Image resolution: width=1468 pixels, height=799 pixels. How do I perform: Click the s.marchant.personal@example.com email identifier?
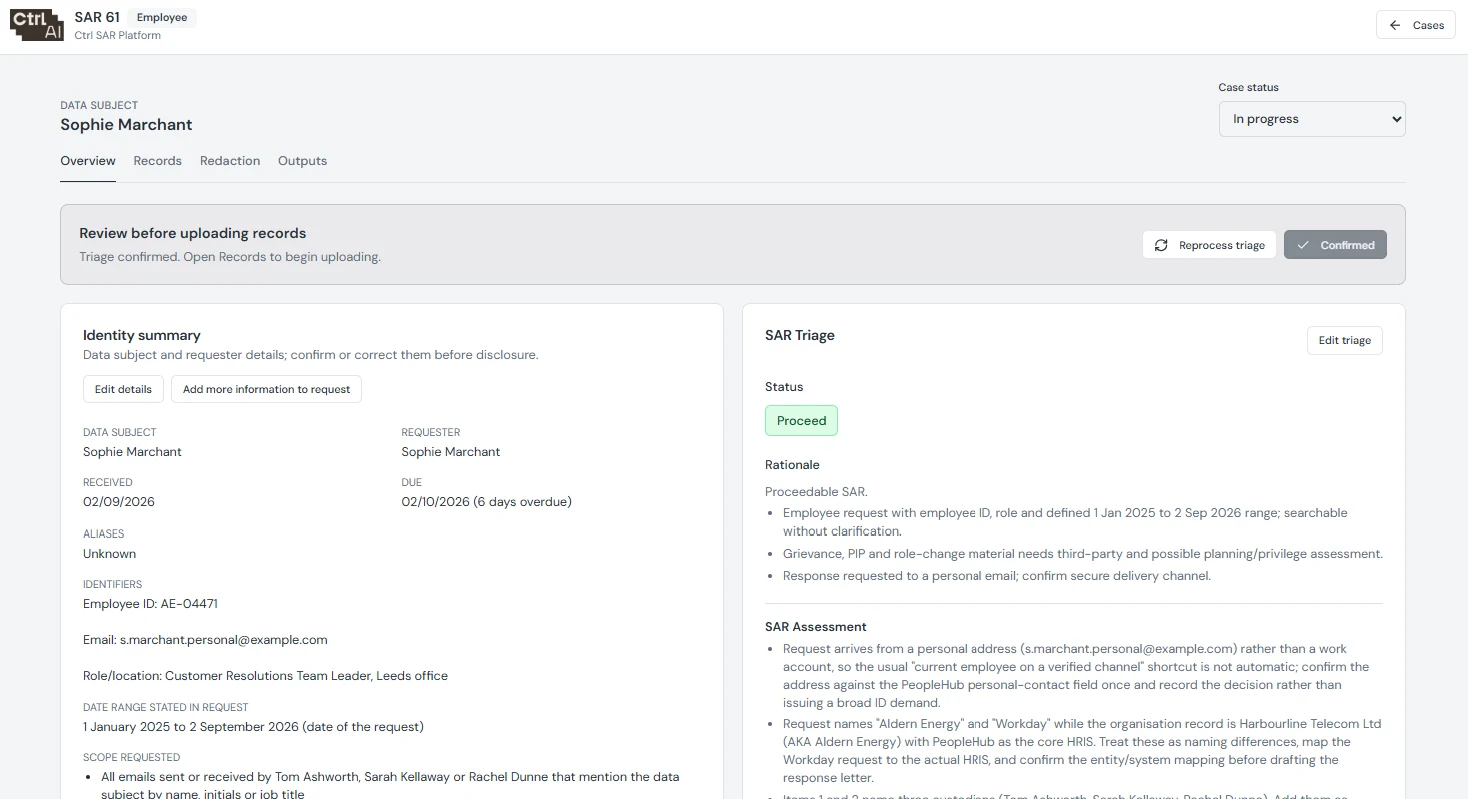[205, 640]
